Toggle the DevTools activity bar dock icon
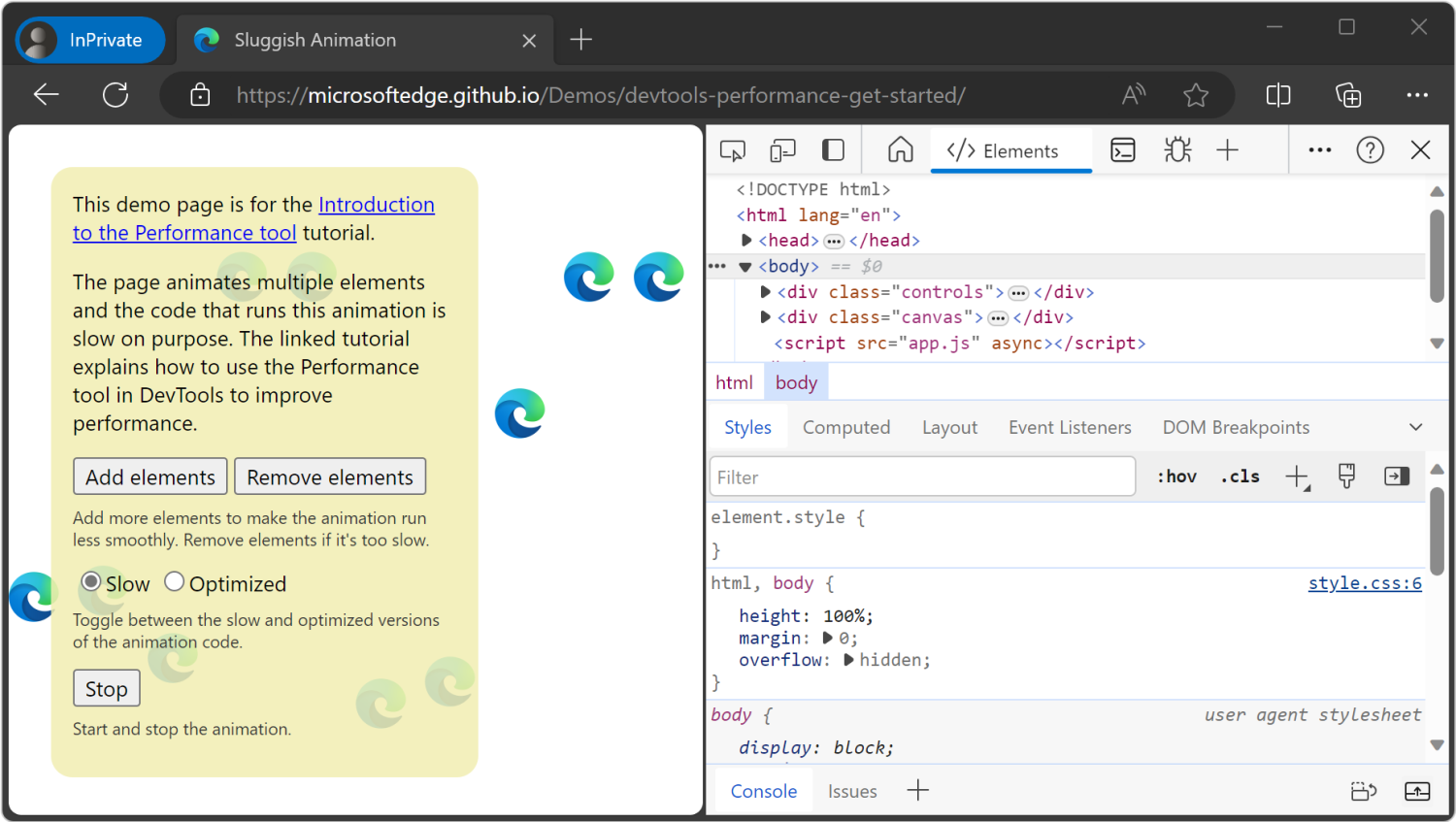Viewport: 1456px width, 822px height. coord(833,150)
